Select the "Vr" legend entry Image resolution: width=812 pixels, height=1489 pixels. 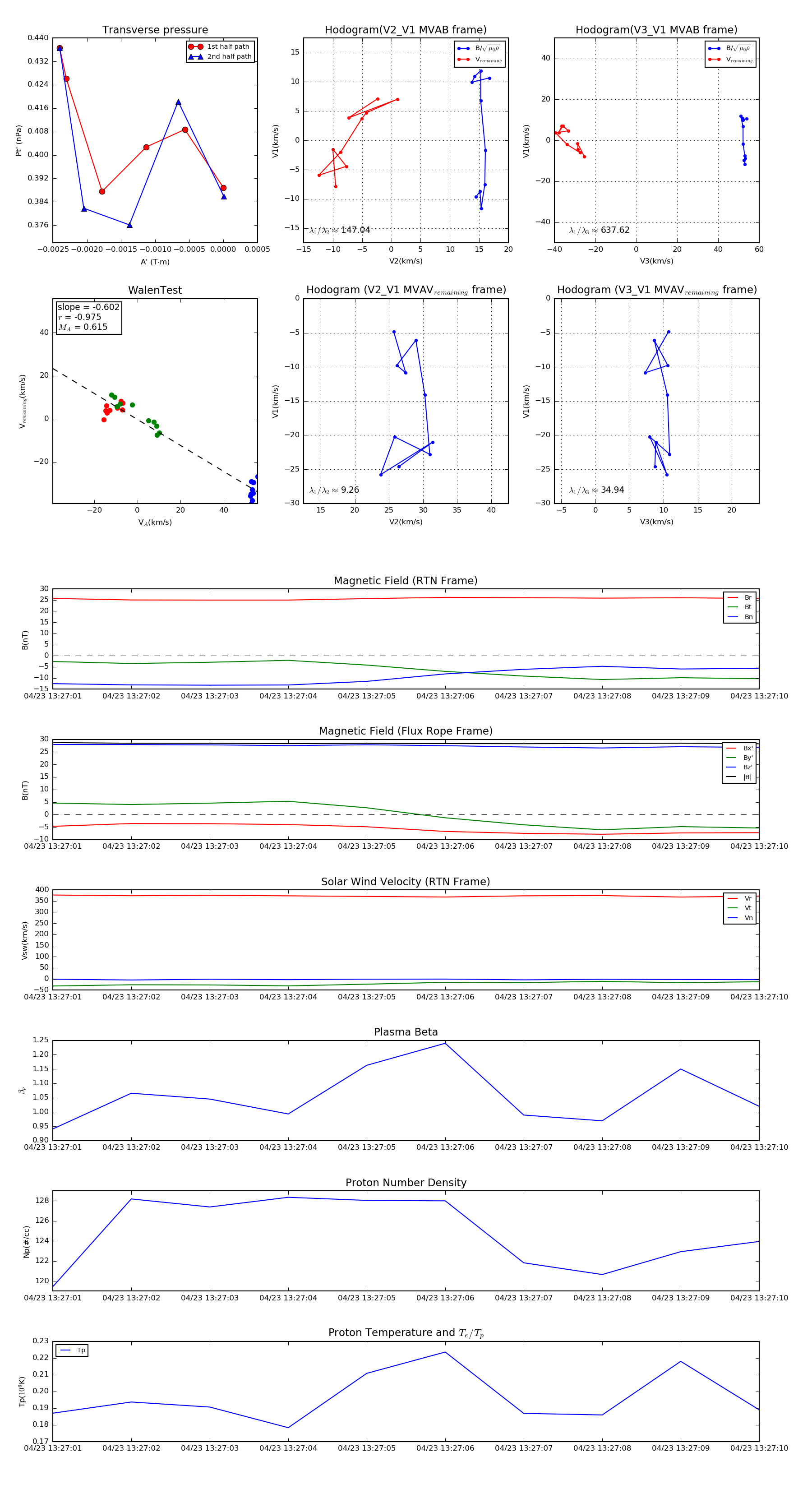tap(740, 898)
